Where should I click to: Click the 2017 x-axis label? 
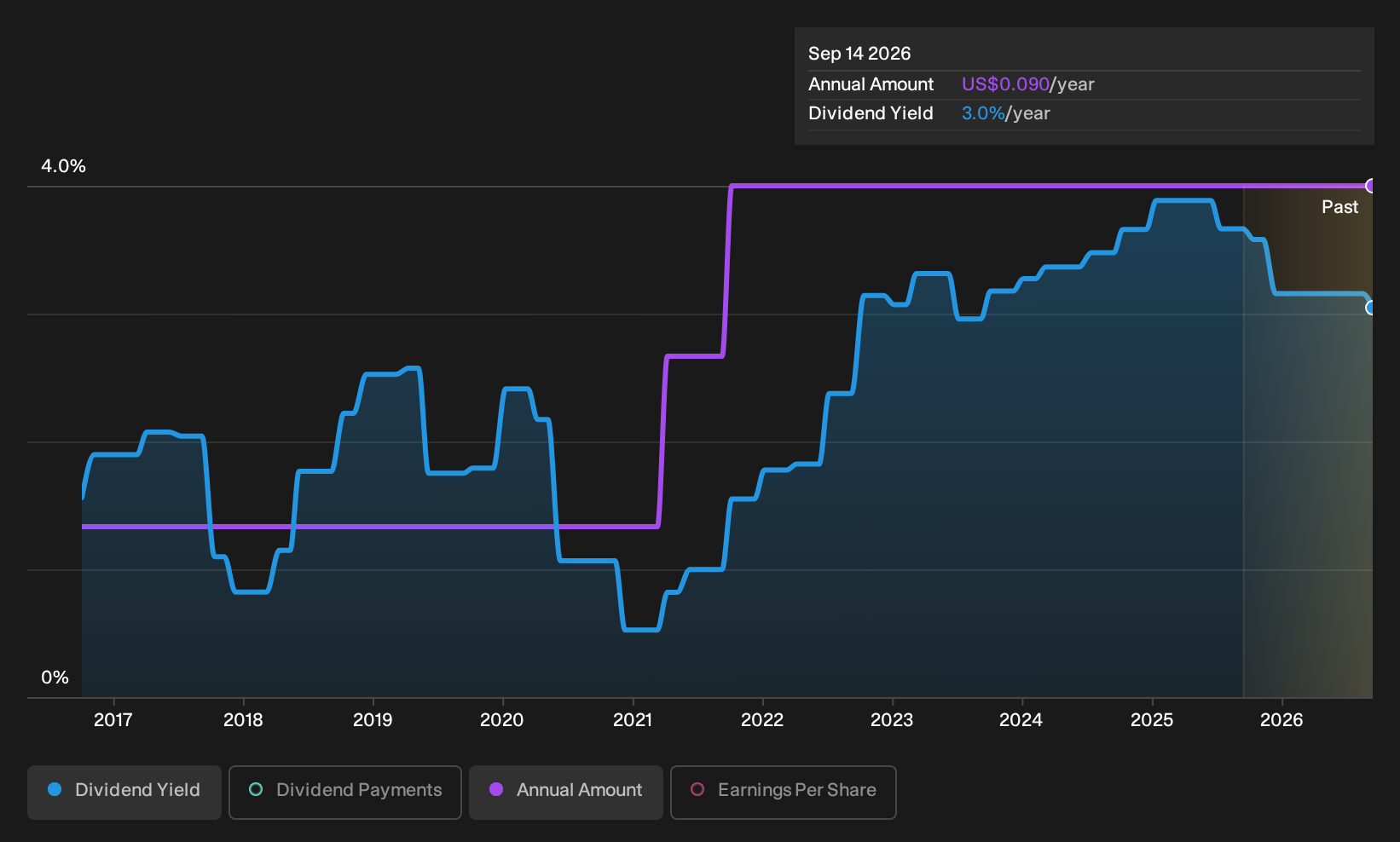pyautogui.click(x=113, y=720)
